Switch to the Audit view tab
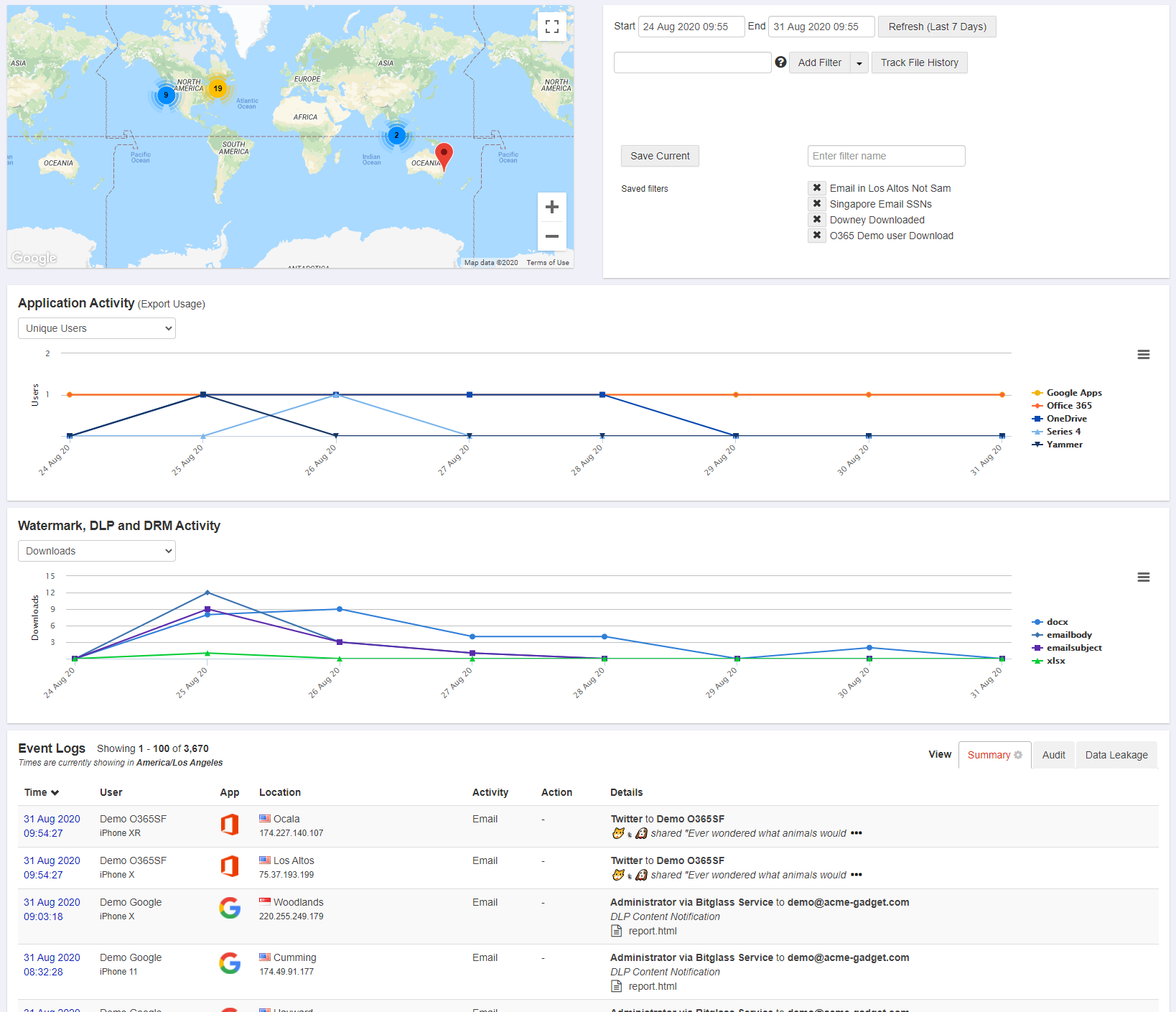The height and width of the screenshot is (1012, 1176). point(1053,755)
